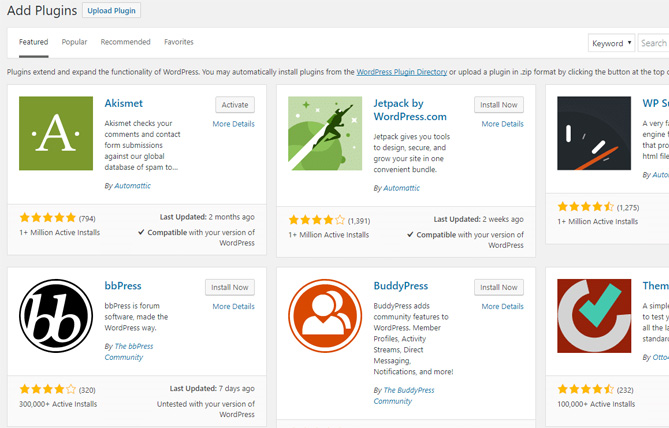Activate the Akismet plugin
669x428 pixels.
(235, 105)
